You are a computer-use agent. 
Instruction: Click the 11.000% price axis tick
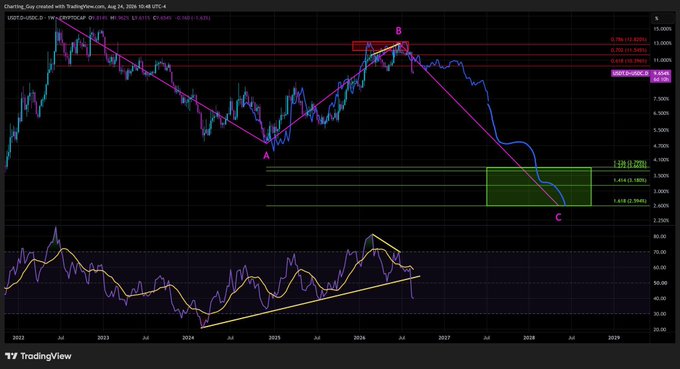pyautogui.click(x=662, y=60)
